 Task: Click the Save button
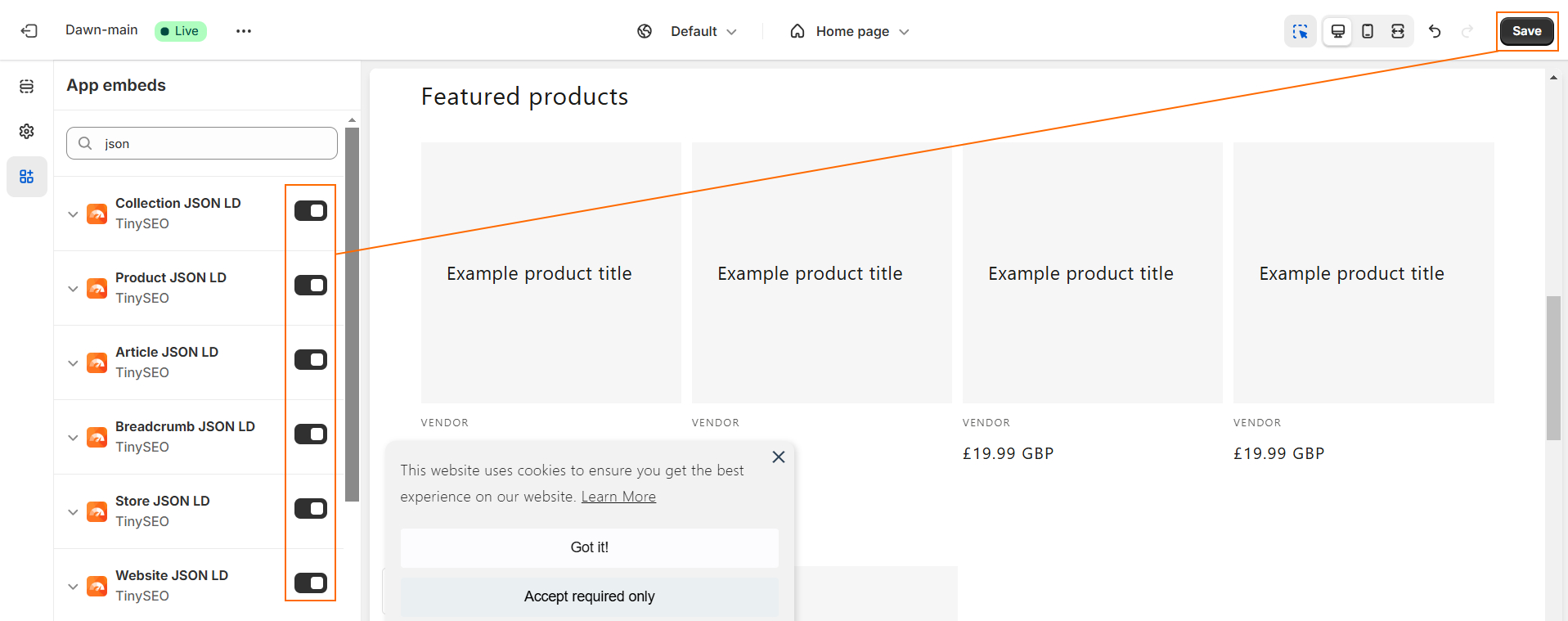[x=1526, y=31]
